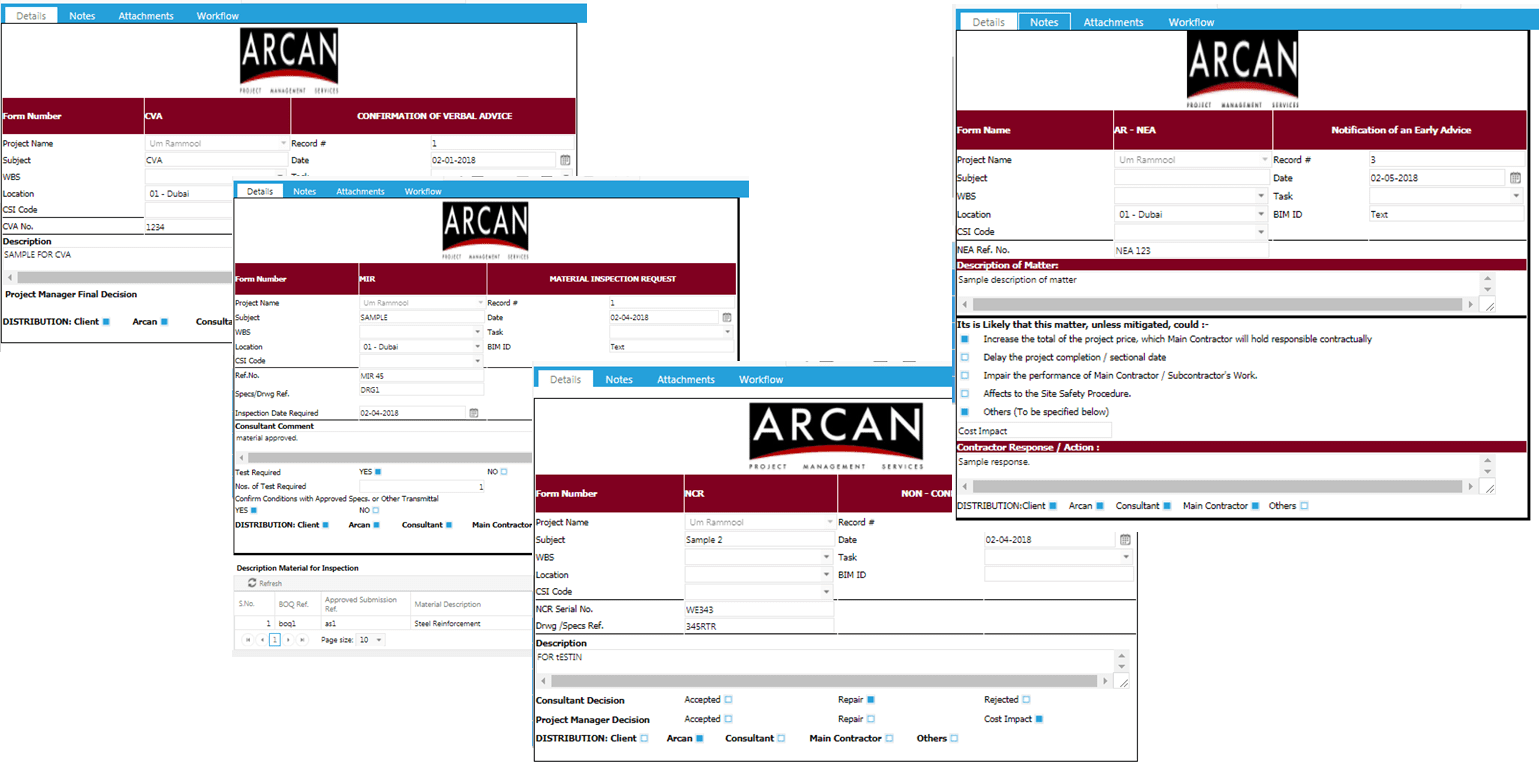Screen dimensions: 1539x771
Task: Click Subject field in NEA form
Action: tap(1191, 178)
